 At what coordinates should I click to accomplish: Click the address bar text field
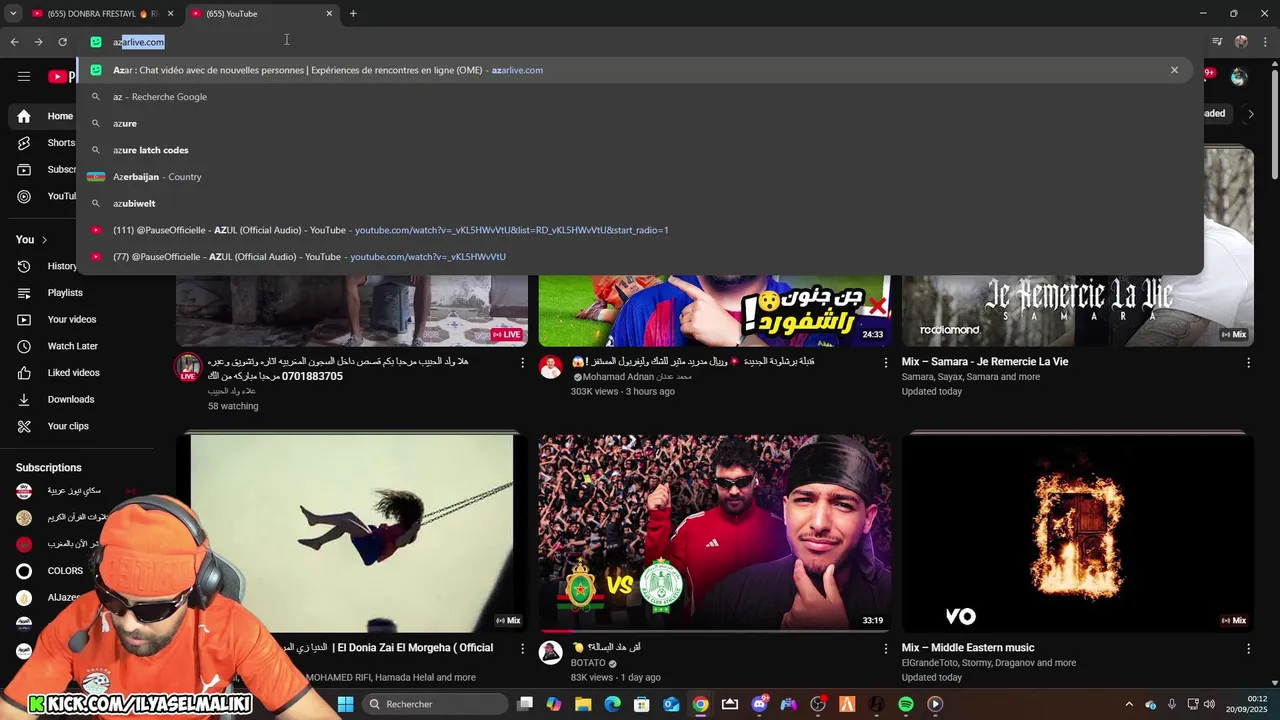(x=640, y=42)
